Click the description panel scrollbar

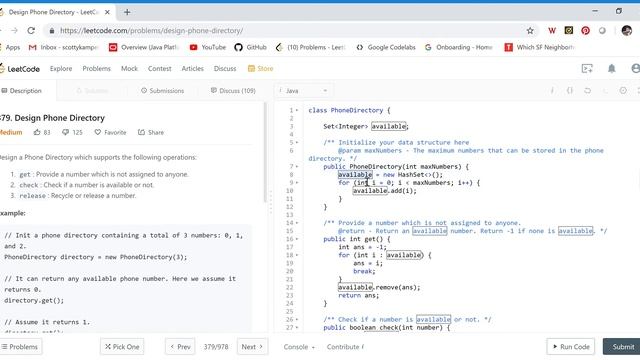click(x=265, y=152)
